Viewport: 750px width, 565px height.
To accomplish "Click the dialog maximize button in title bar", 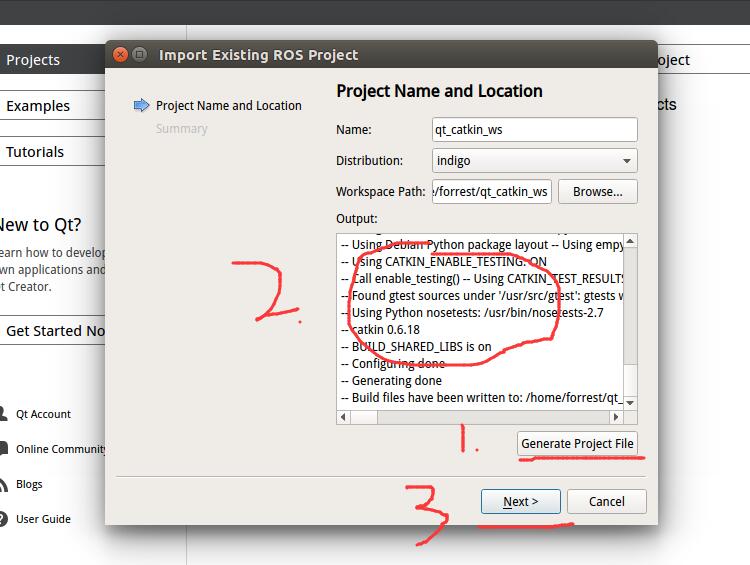I will point(139,55).
